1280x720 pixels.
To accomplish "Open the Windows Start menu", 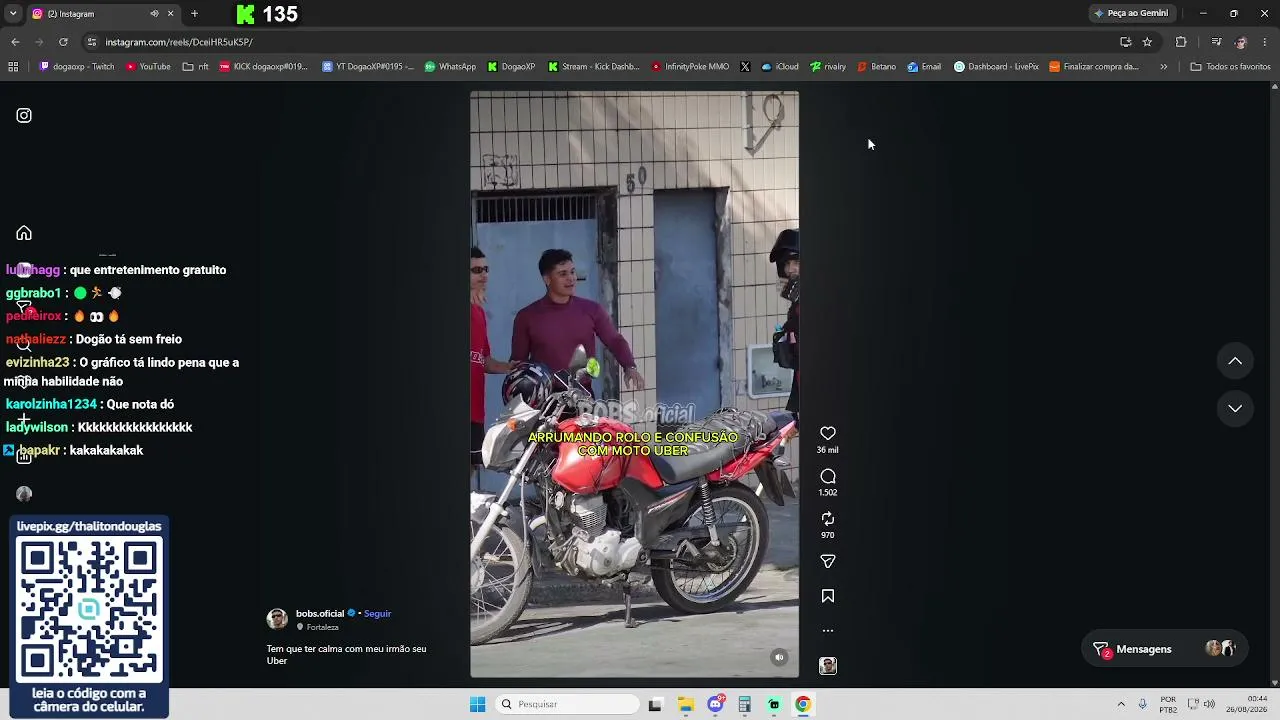I will [x=478, y=704].
